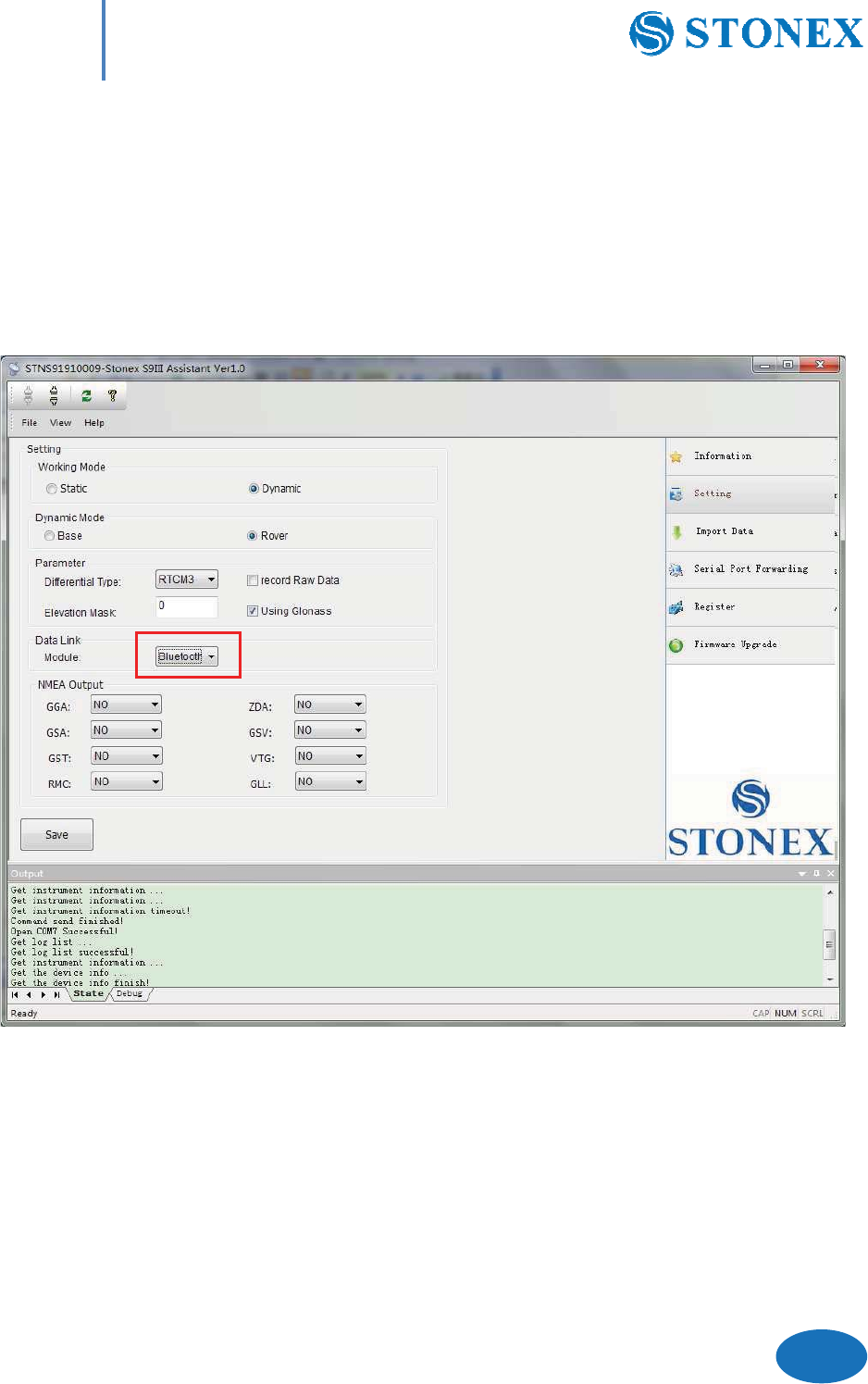
Task: Go to previous output tab arrow
Action: [29, 994]
